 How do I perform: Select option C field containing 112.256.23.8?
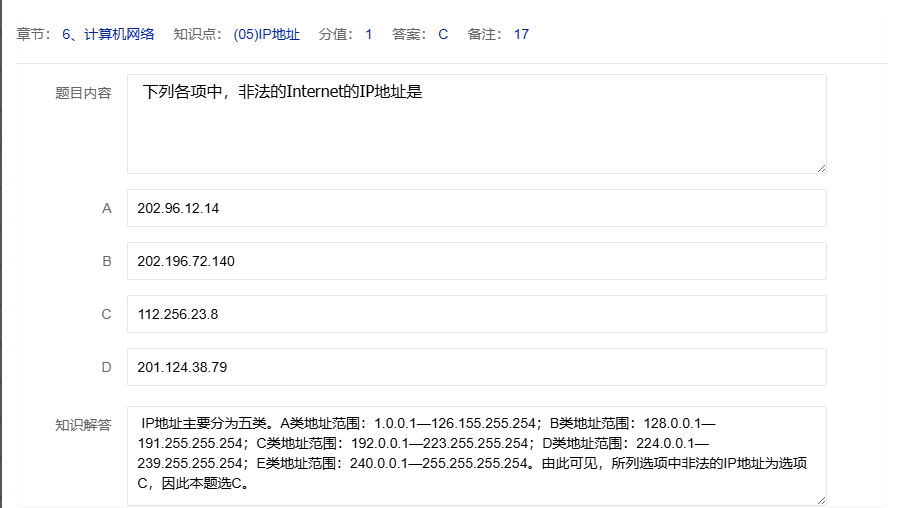click(476, 314)
